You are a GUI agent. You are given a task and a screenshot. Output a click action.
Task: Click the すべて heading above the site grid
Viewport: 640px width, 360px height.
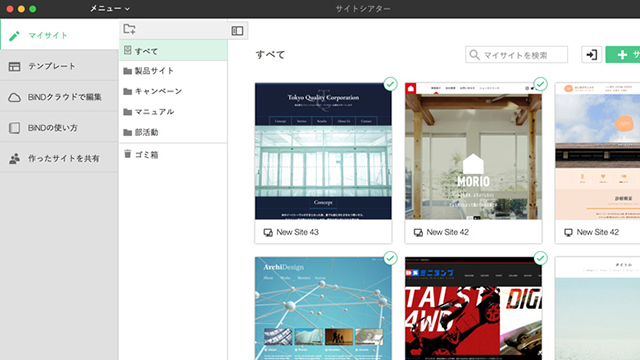(271, 55)
